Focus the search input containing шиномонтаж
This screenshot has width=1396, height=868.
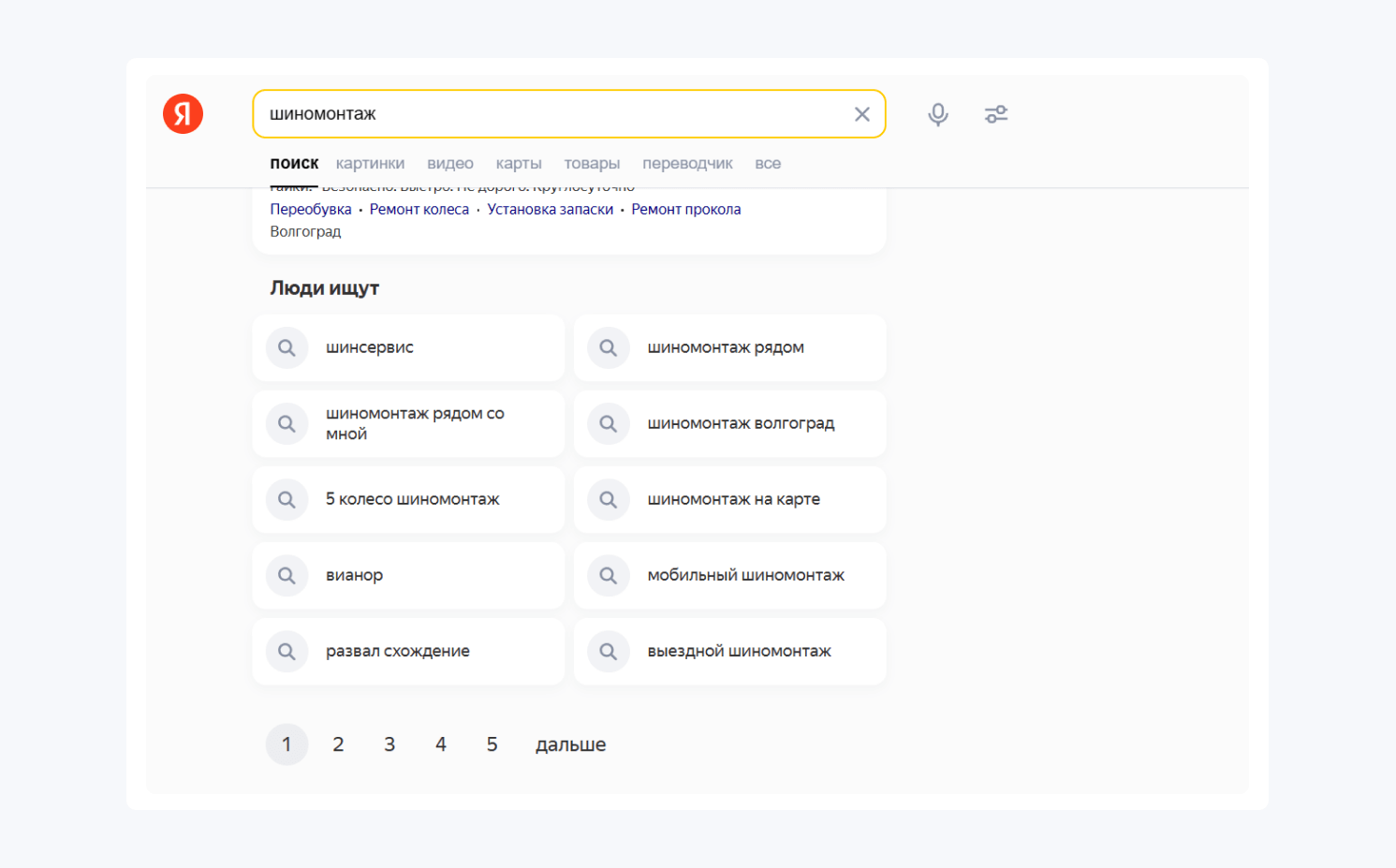click(552, 114)
